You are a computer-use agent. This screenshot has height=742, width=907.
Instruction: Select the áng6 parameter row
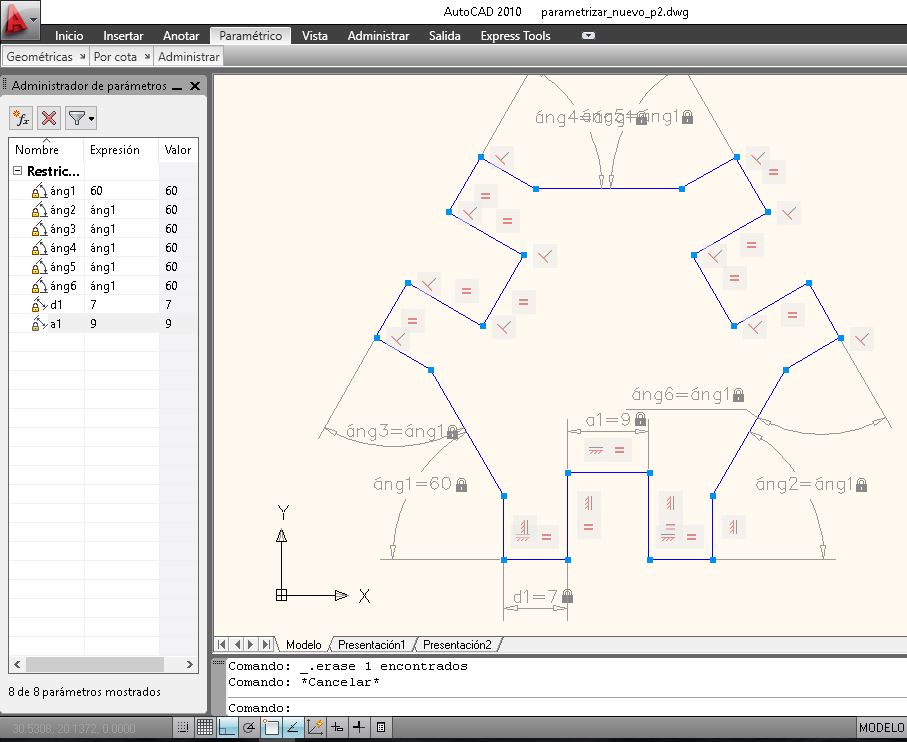[104, 286]
